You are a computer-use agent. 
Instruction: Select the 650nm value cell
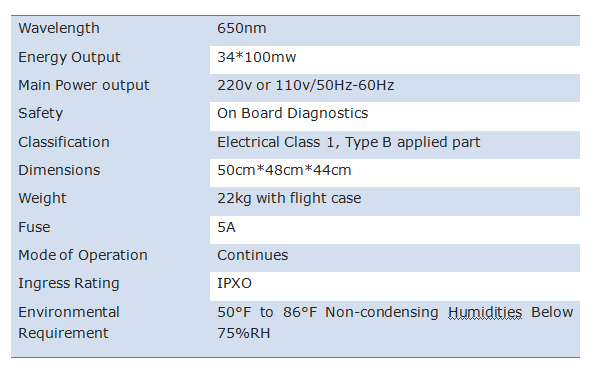(395, 31)
